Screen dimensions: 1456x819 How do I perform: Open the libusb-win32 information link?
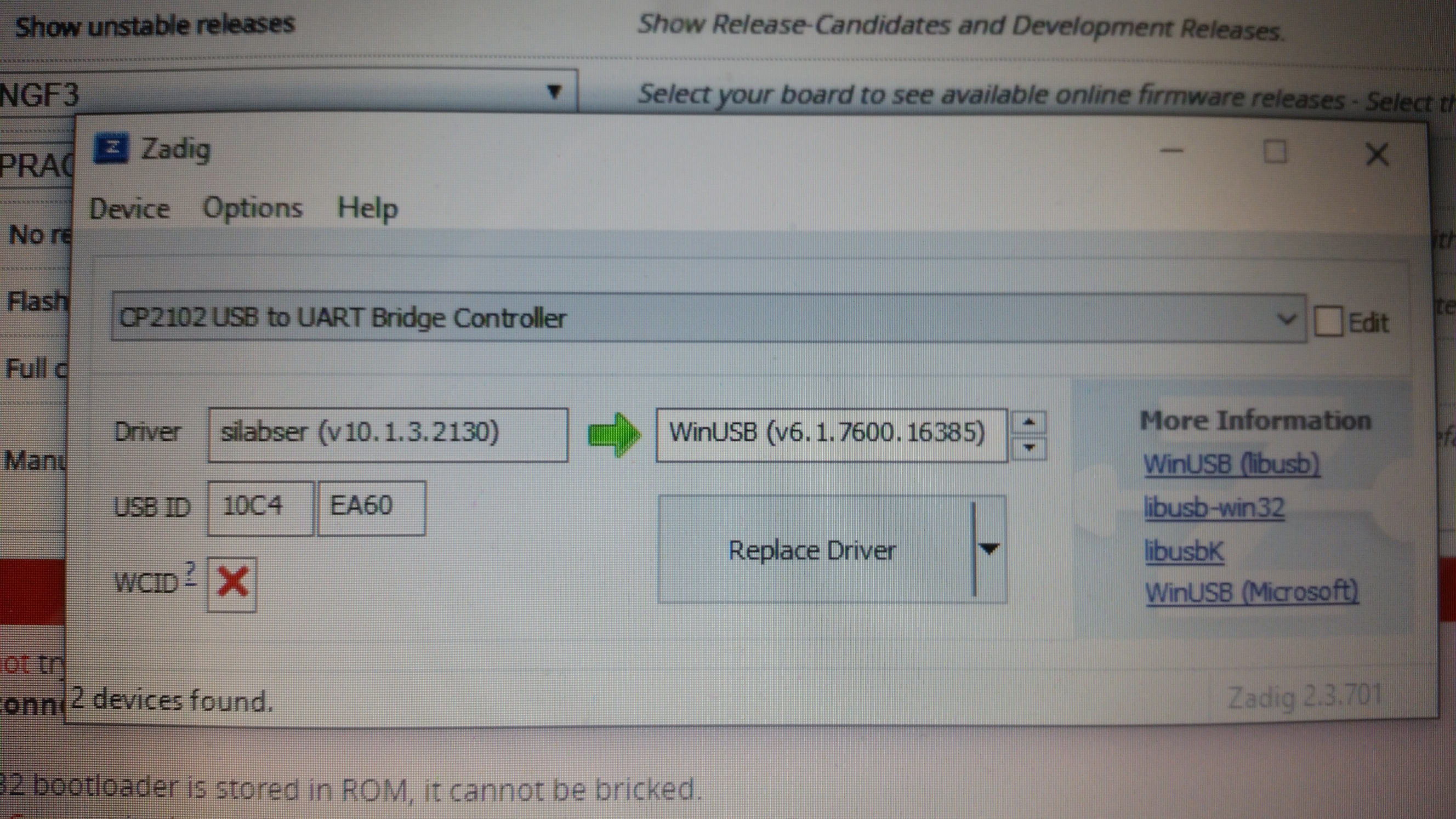[x=1214, y=507]
